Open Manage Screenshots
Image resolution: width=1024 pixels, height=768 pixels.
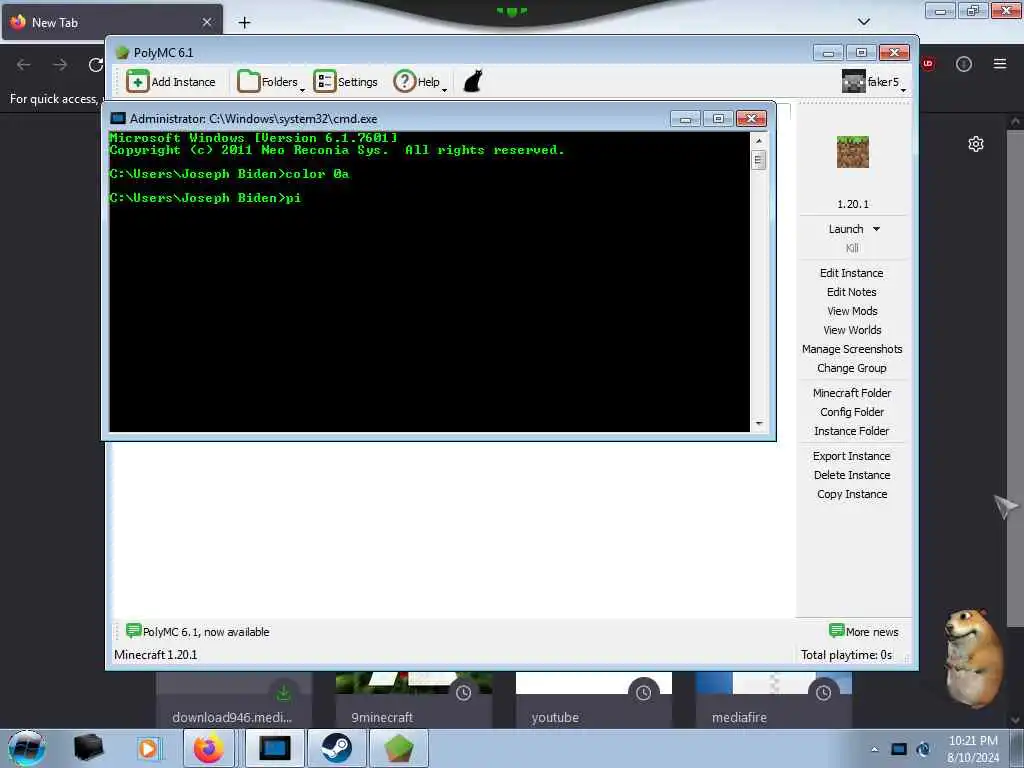click(852, 349)
